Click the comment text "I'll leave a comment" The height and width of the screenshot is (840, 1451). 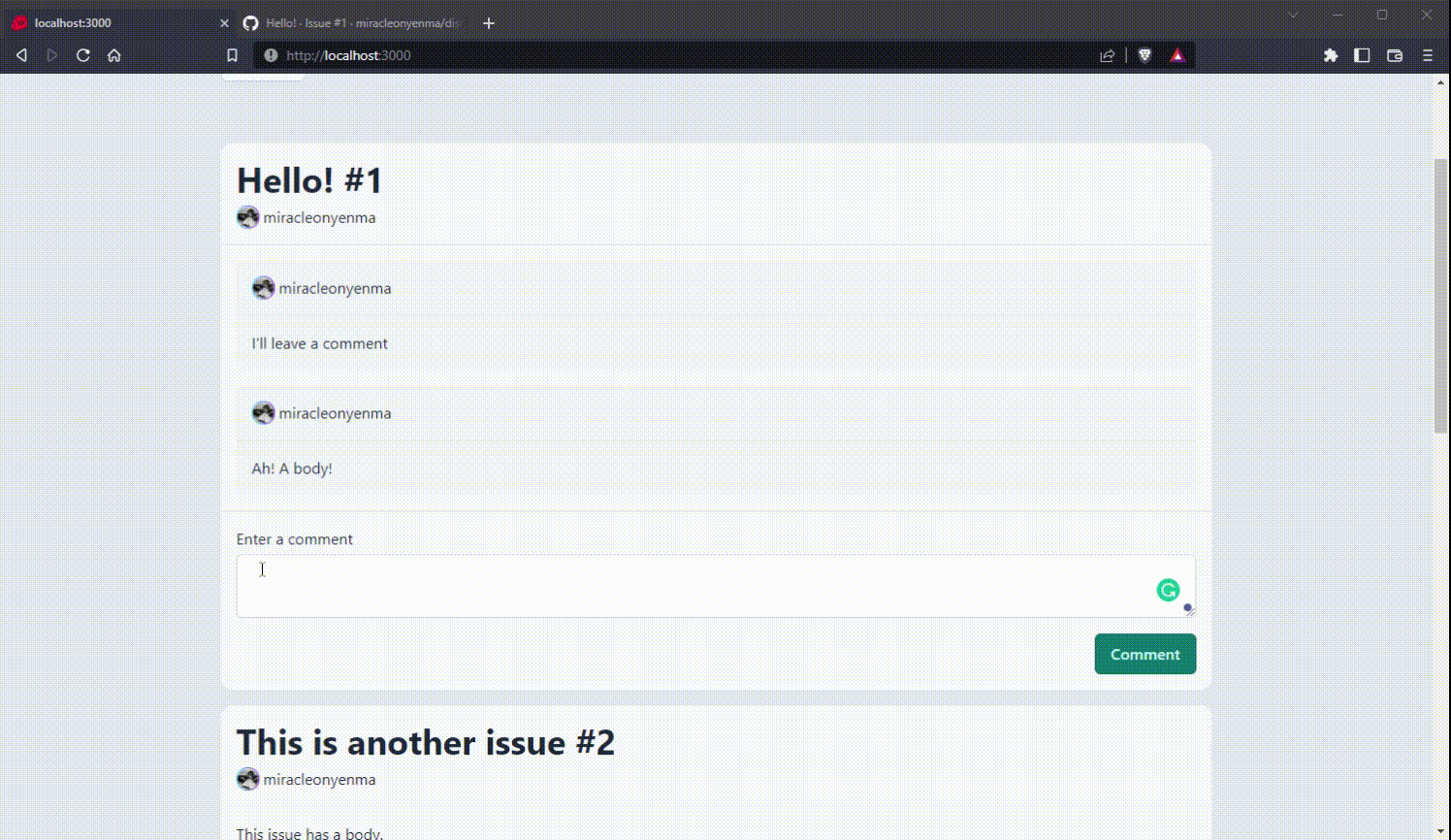pyautogui.click(x=319, y=343)
